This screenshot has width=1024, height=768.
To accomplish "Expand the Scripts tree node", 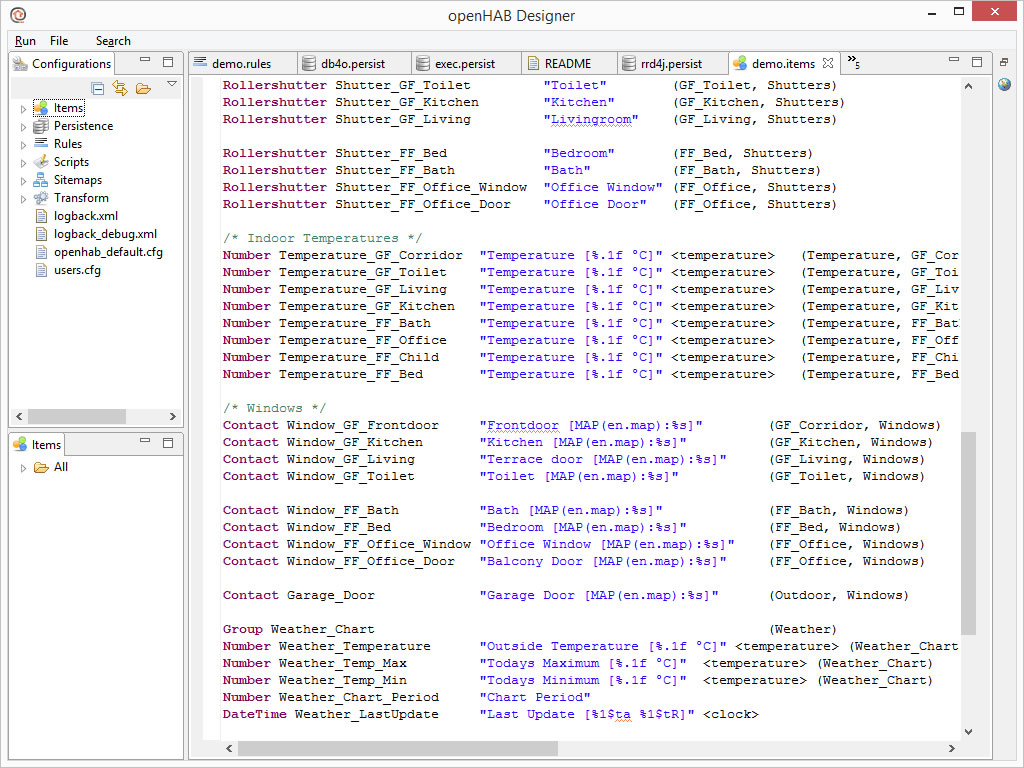I will point(23,163).
